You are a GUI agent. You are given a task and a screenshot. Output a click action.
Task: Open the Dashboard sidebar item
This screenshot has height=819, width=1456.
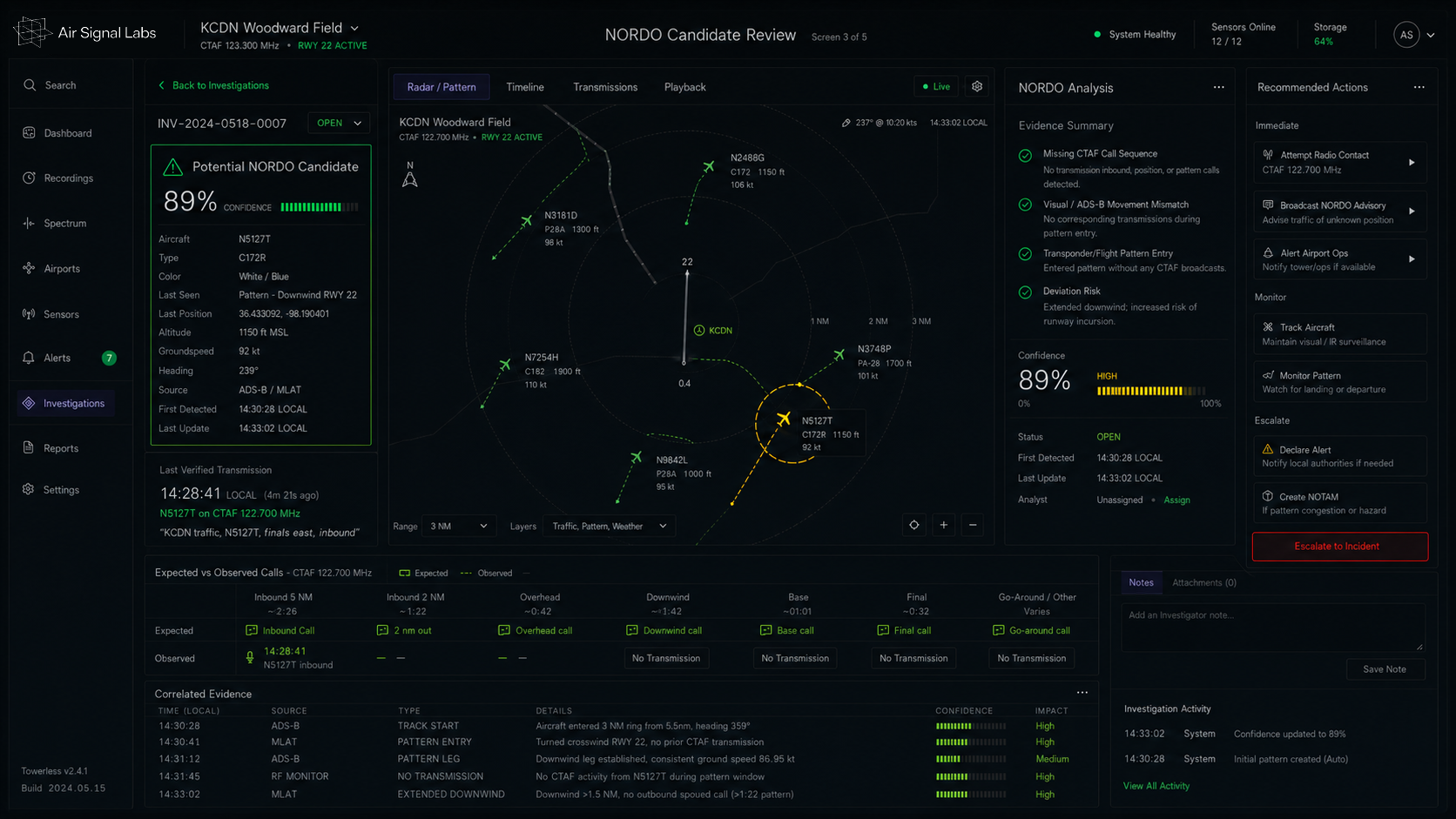[57, 133]
